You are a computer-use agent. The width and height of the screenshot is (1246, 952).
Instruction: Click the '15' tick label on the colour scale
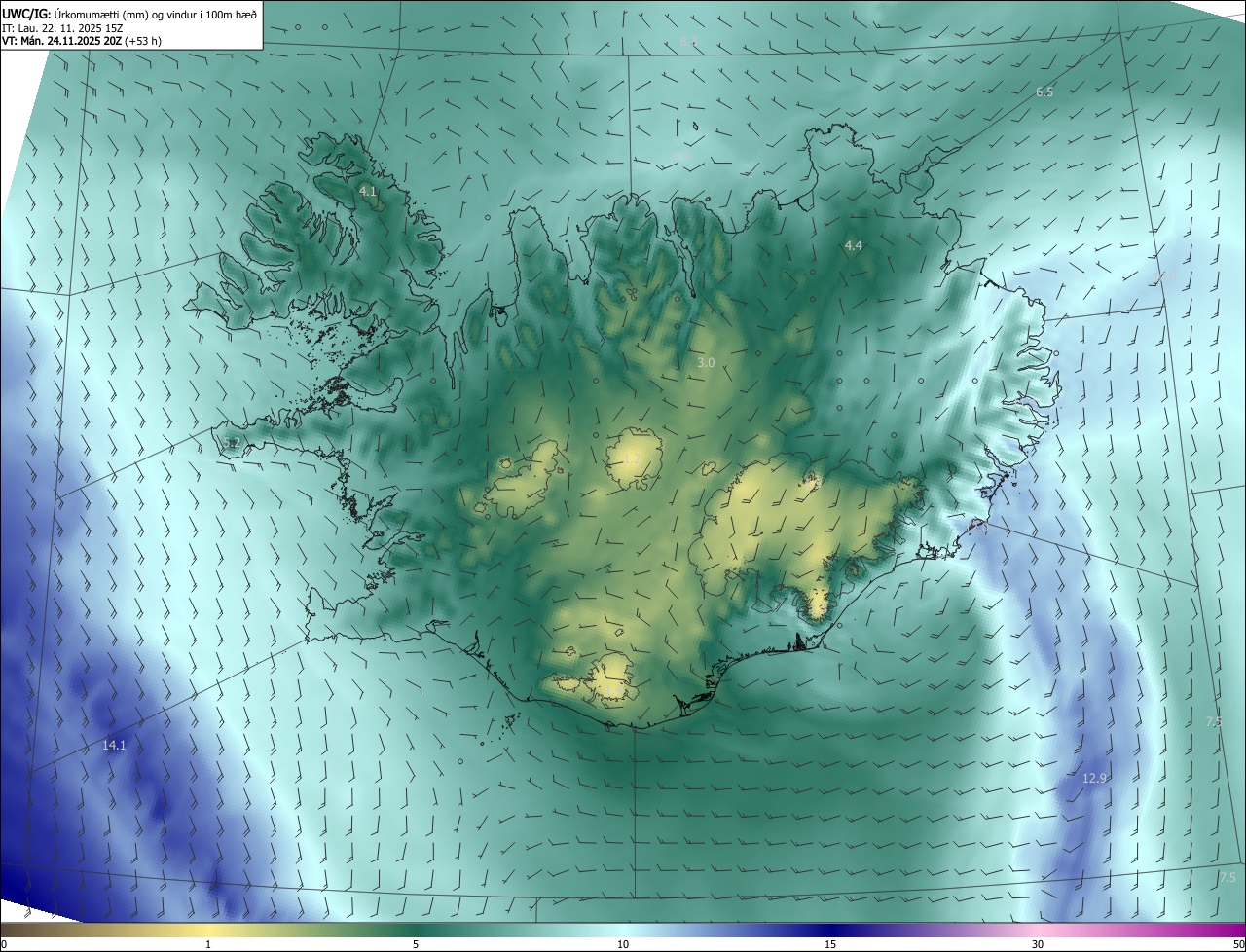click(x=830, y=944)
